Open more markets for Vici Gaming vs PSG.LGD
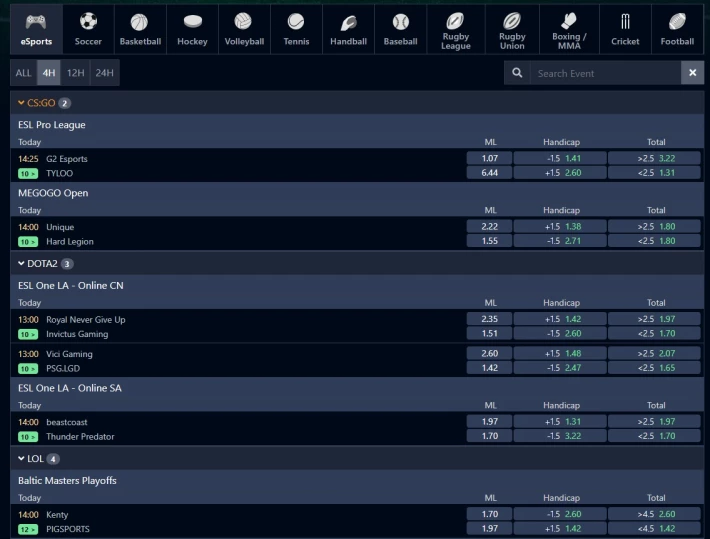This screenshot has height=539, width=710. tap(28, 369)
